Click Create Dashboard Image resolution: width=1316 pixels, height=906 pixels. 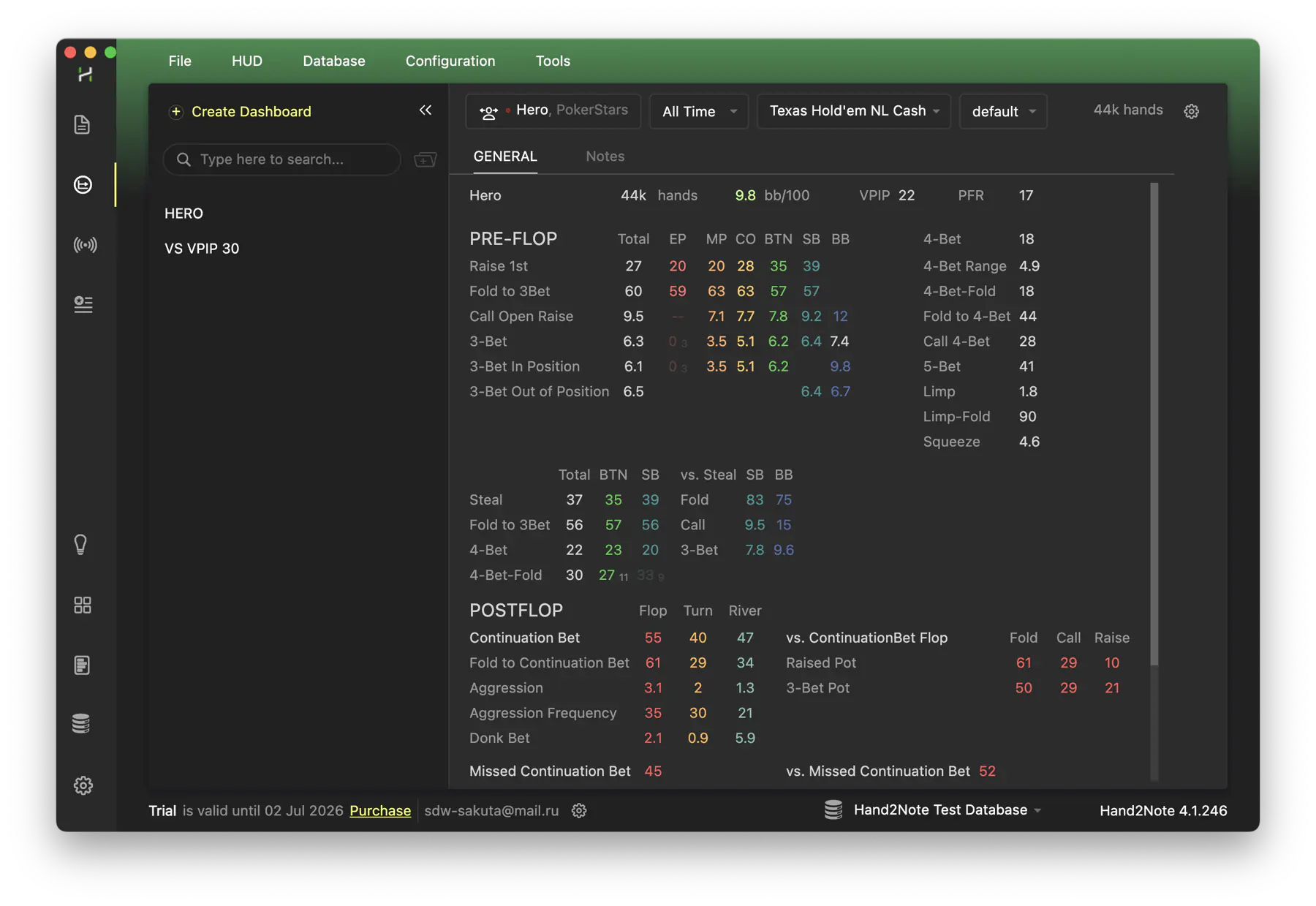tap(251, 111)
